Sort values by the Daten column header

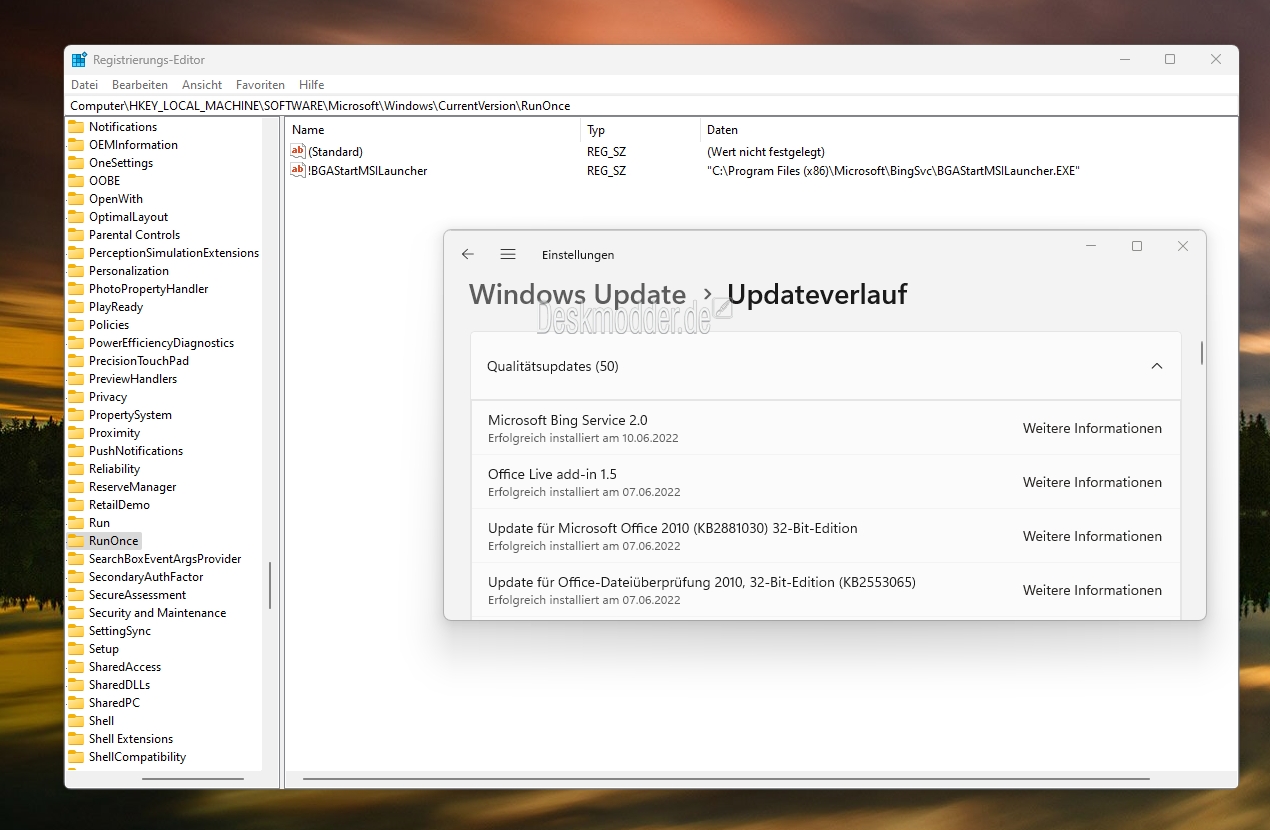968,130
